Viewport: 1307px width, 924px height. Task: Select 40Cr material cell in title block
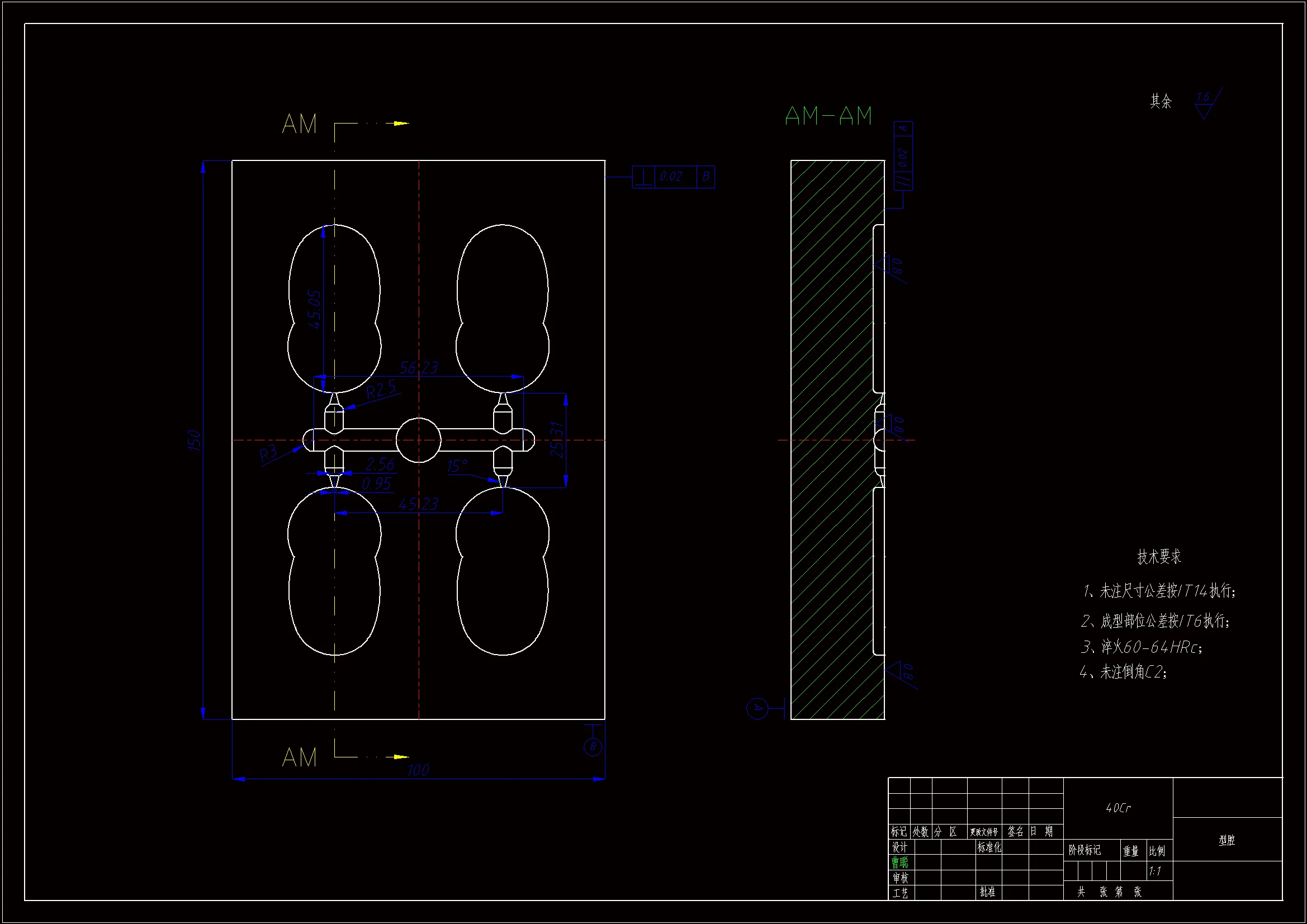click(x=1118, y=808)
